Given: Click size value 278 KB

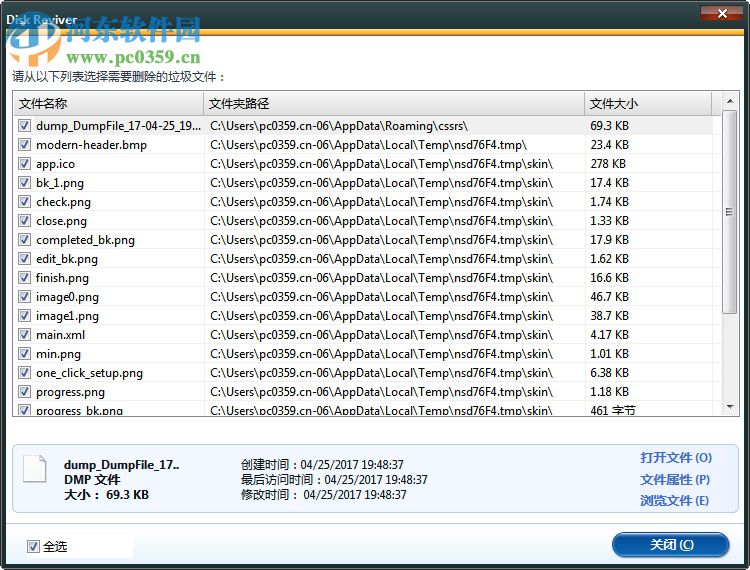Looking at the screenshot, I should pos(608,164).
